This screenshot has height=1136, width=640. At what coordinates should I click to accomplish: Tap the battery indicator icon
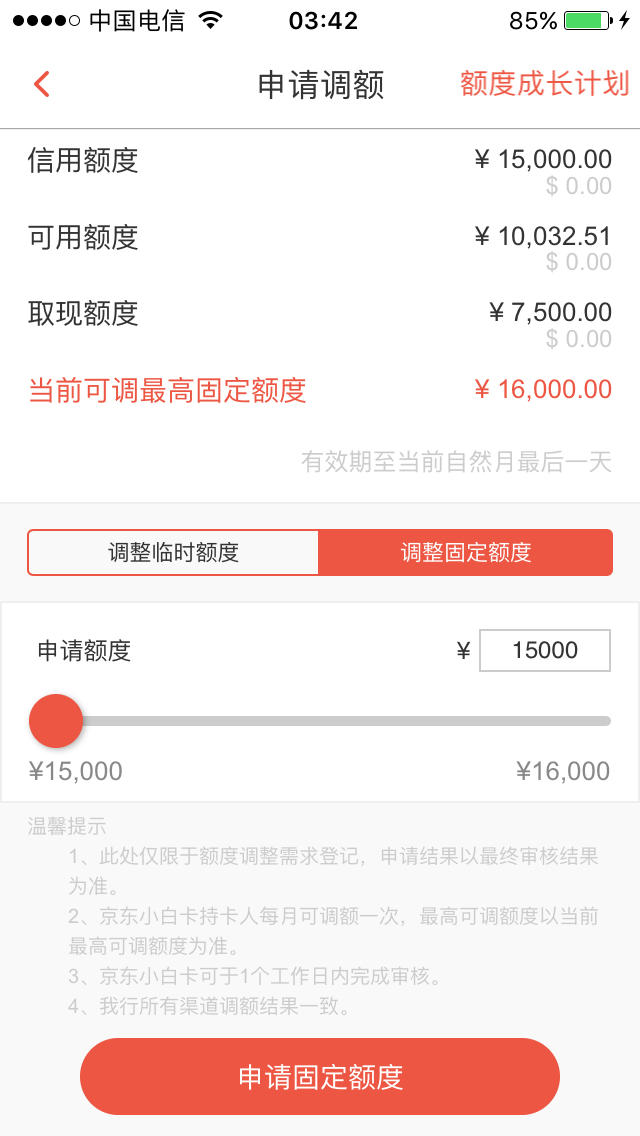coord(588,20)
